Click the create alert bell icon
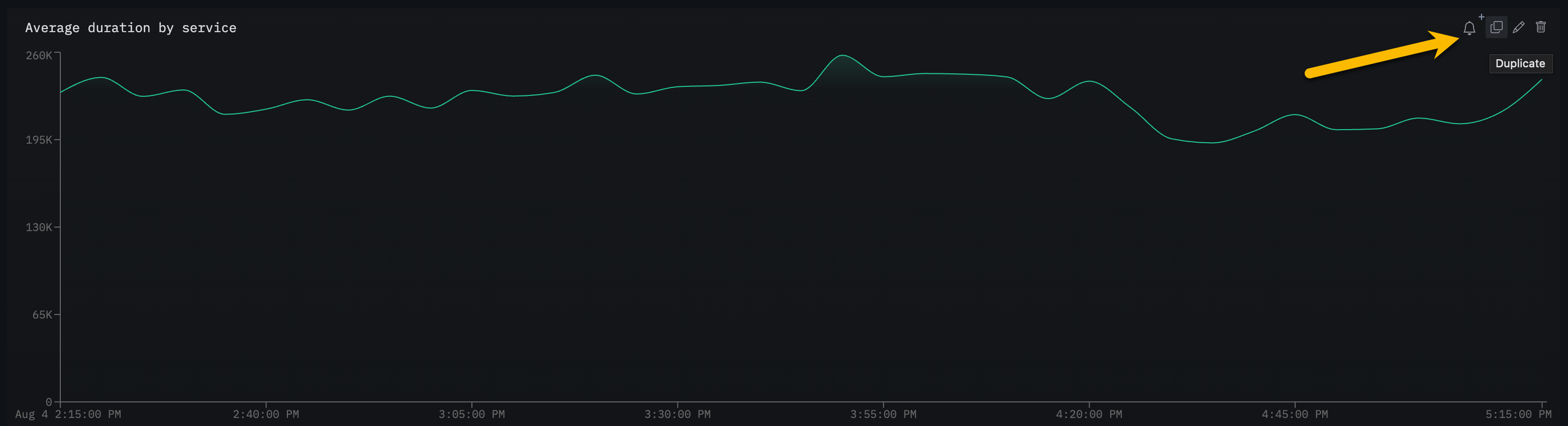 [1469, 28]
